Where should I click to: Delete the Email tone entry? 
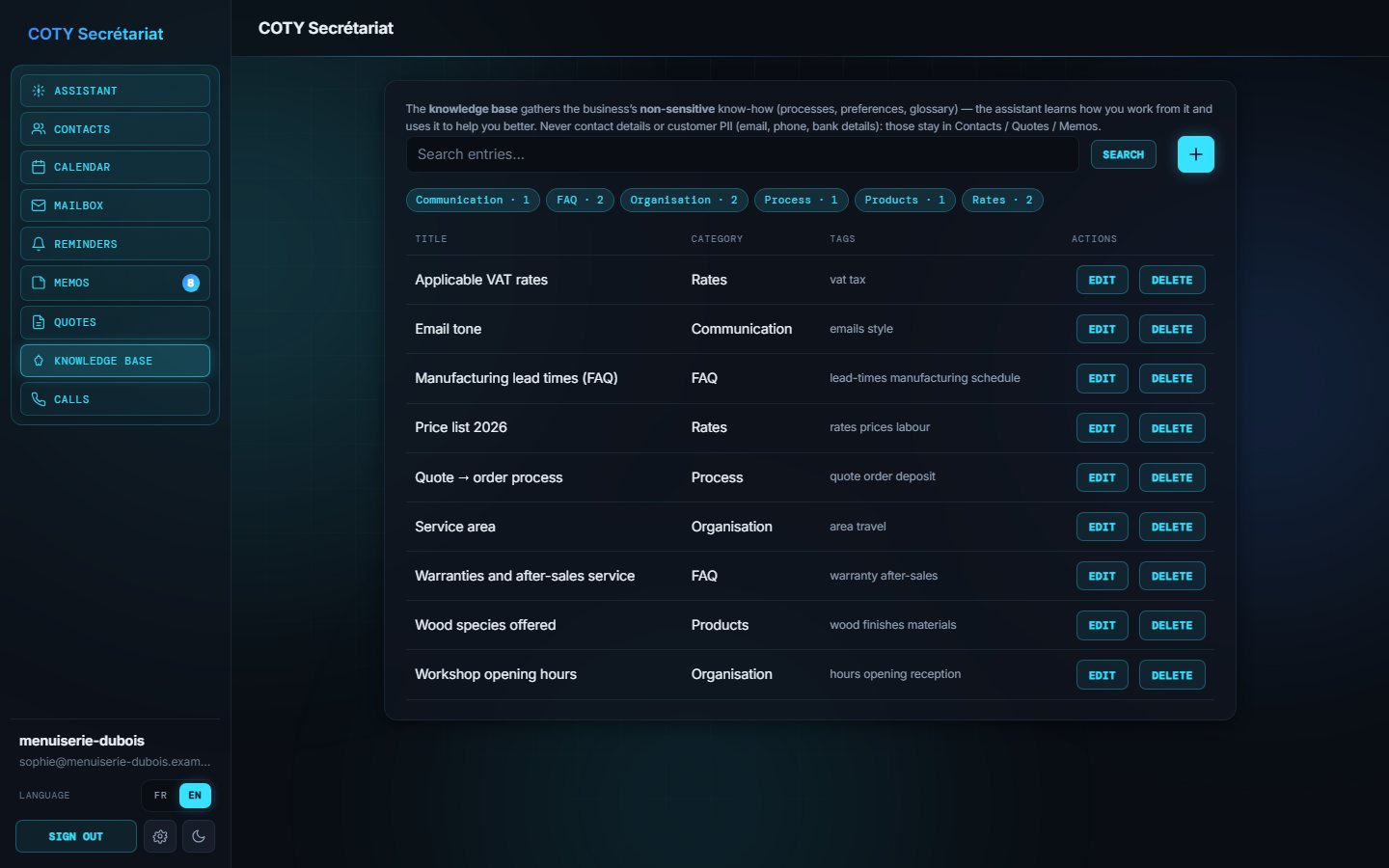pyautogui.click(x=1172, y=329)
